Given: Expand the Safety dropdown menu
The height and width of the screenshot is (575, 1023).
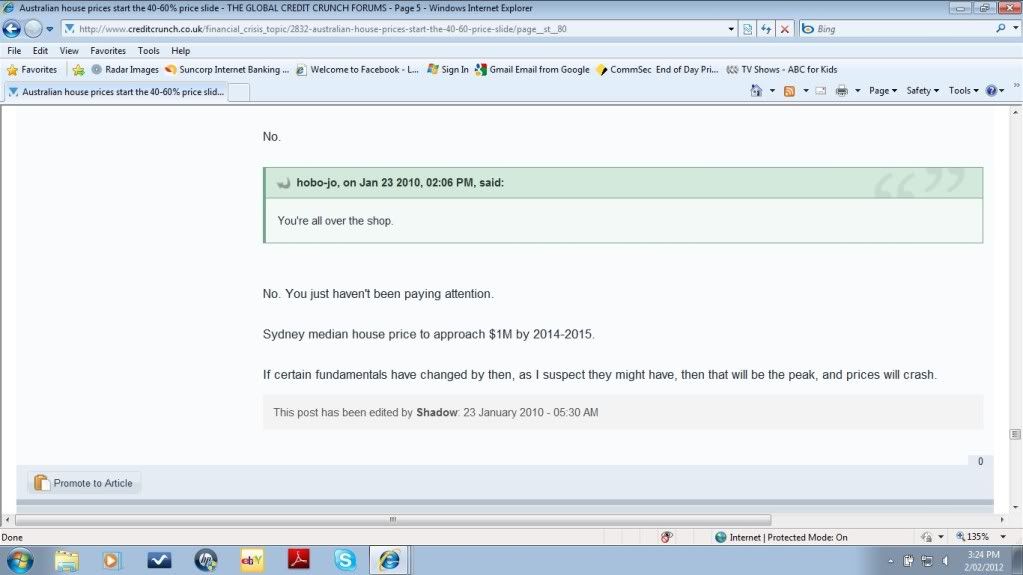Looking at the screenshot, I should tap(922, 90).
